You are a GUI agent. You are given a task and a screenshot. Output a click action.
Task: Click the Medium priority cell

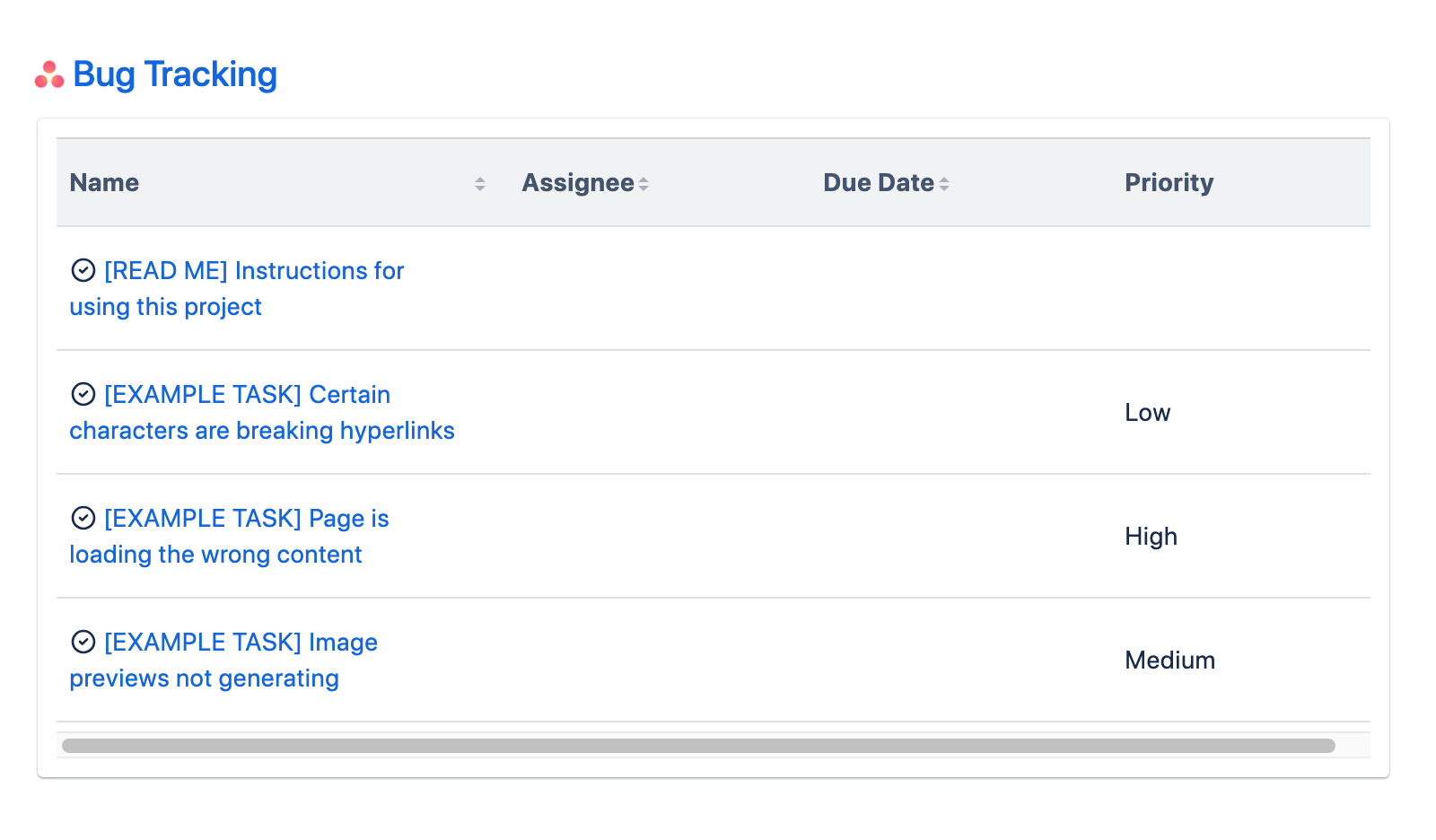coord(1169,661)
